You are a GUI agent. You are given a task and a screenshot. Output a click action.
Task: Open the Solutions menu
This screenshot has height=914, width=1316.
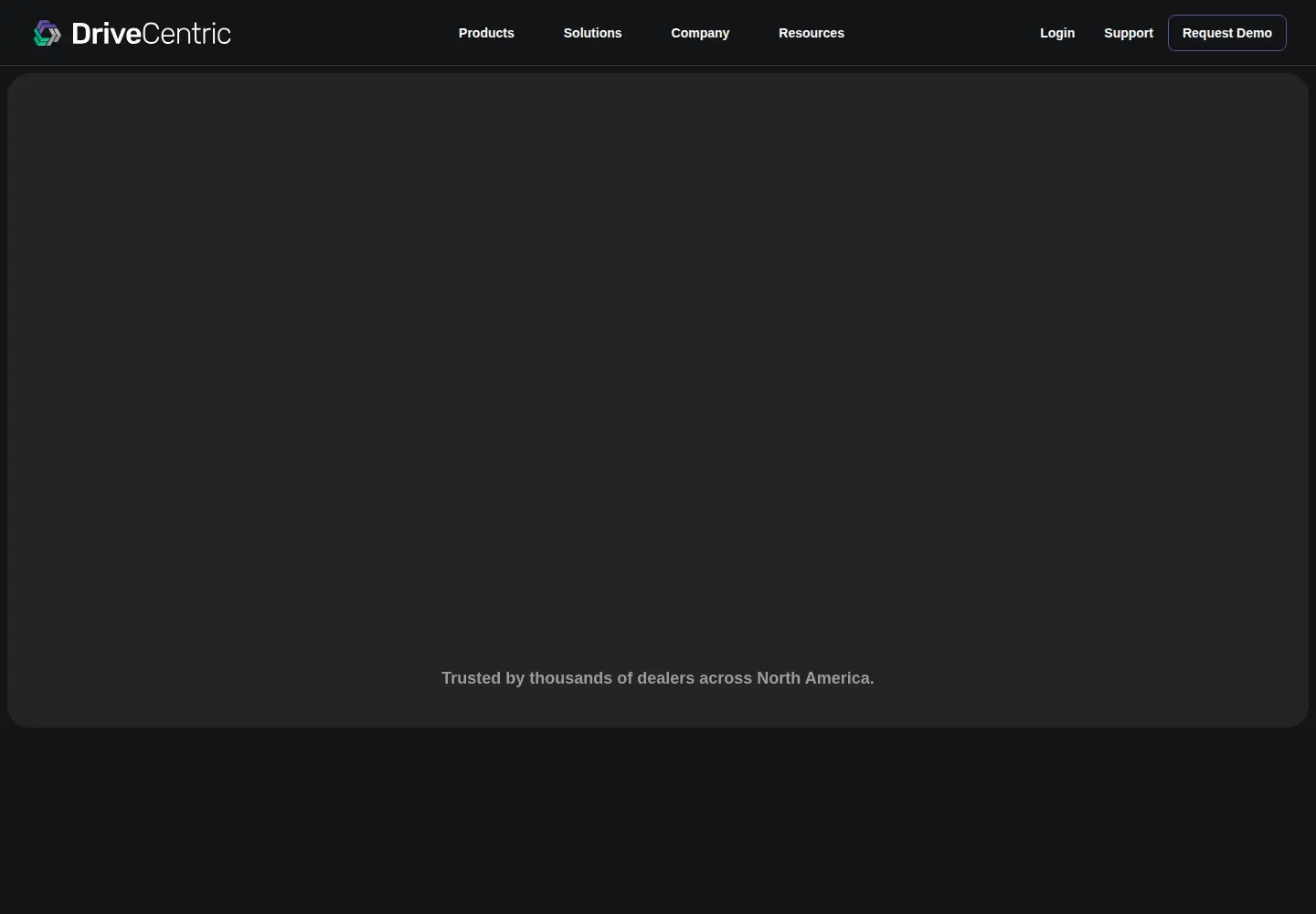592,33
